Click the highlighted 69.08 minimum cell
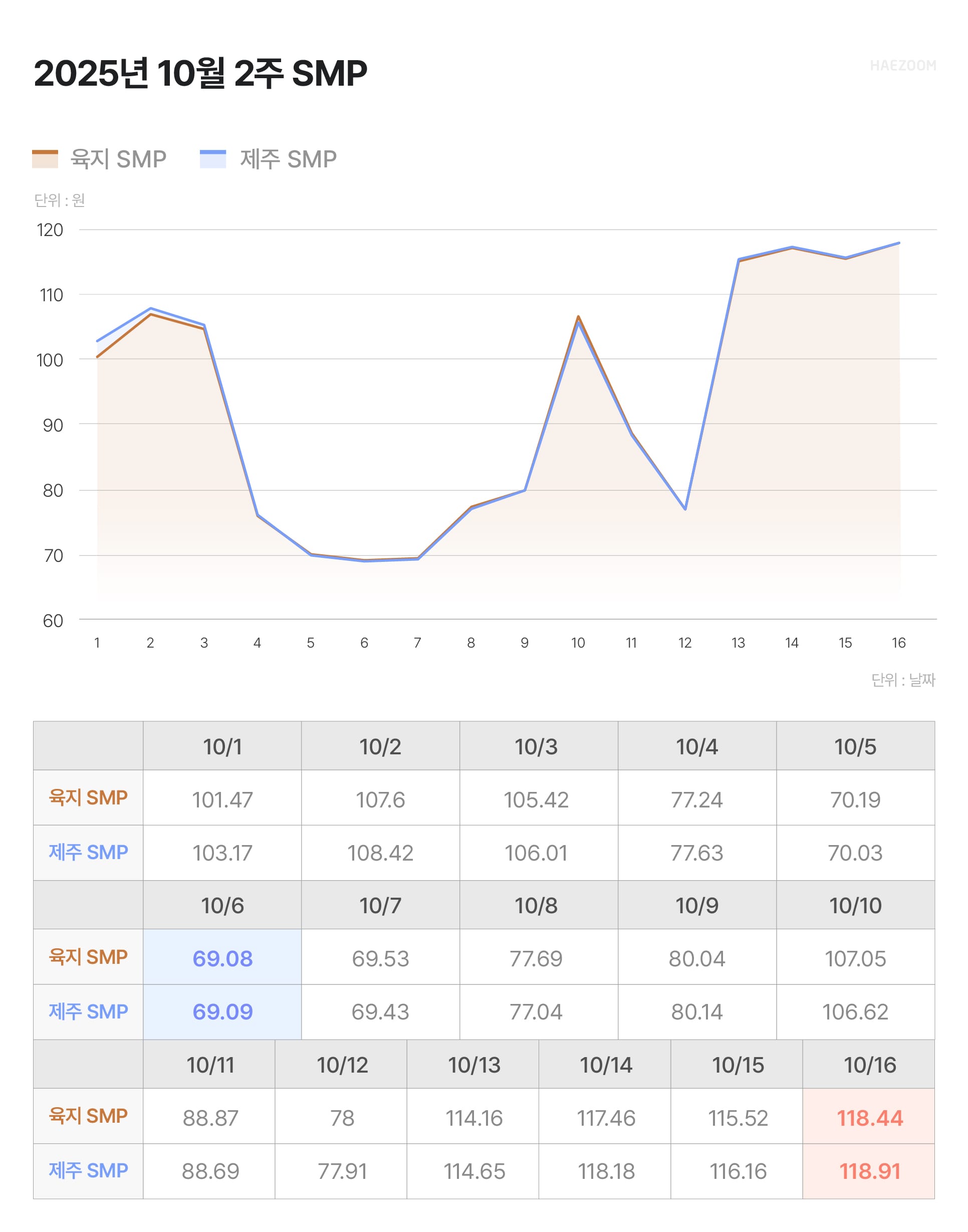Viewport: 968px width, 1232px height. (x=222, y=958)
